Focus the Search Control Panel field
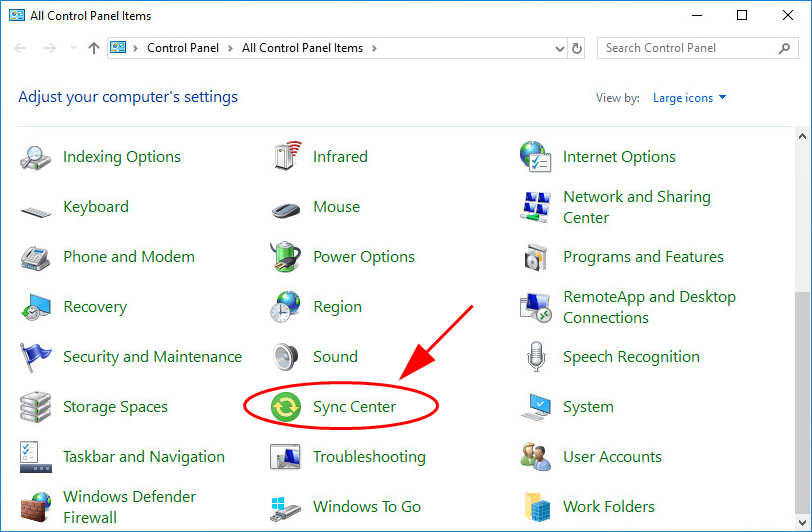 pos(697,48)
